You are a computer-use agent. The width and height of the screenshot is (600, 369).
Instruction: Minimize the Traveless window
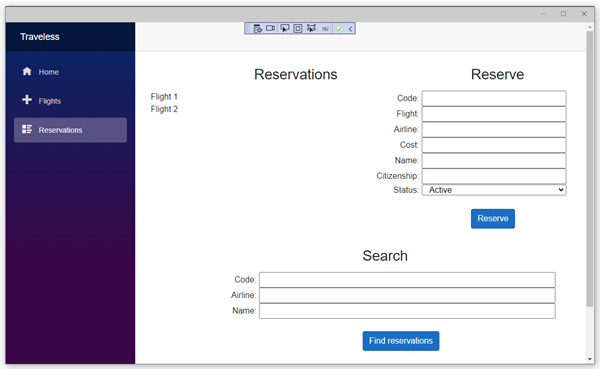[543, 14]
